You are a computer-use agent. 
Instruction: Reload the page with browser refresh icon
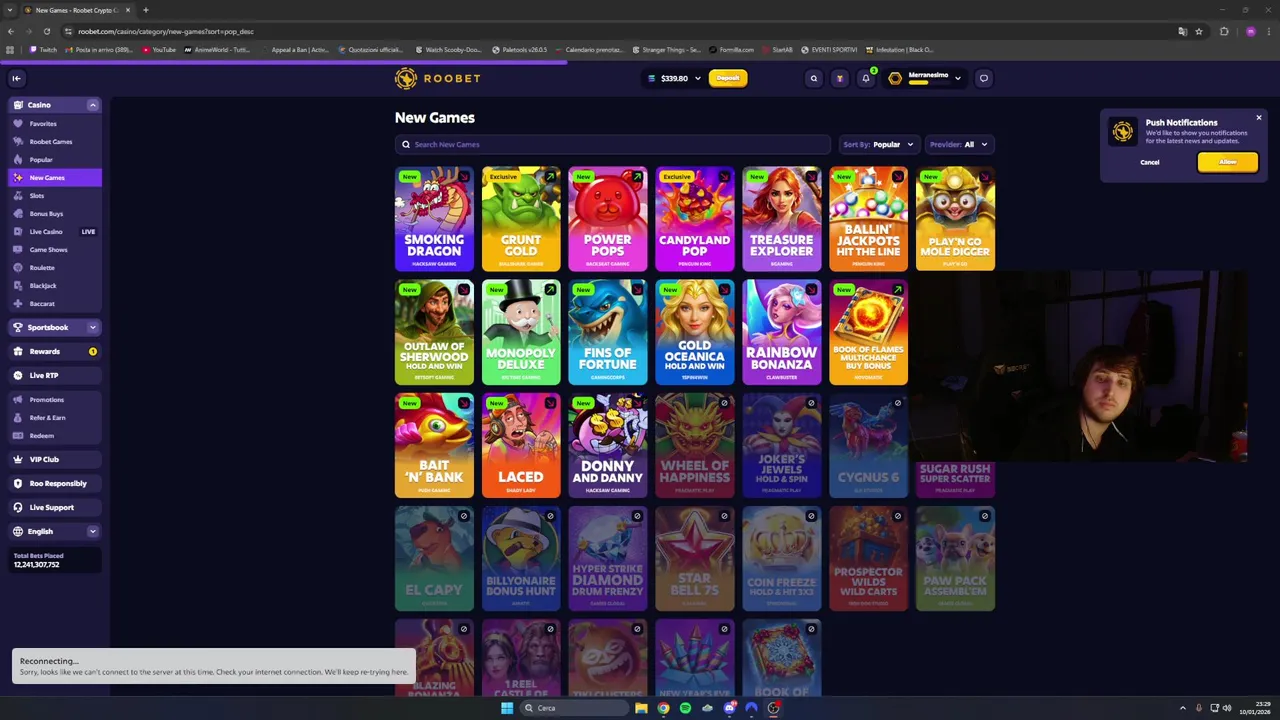(46, 31)
